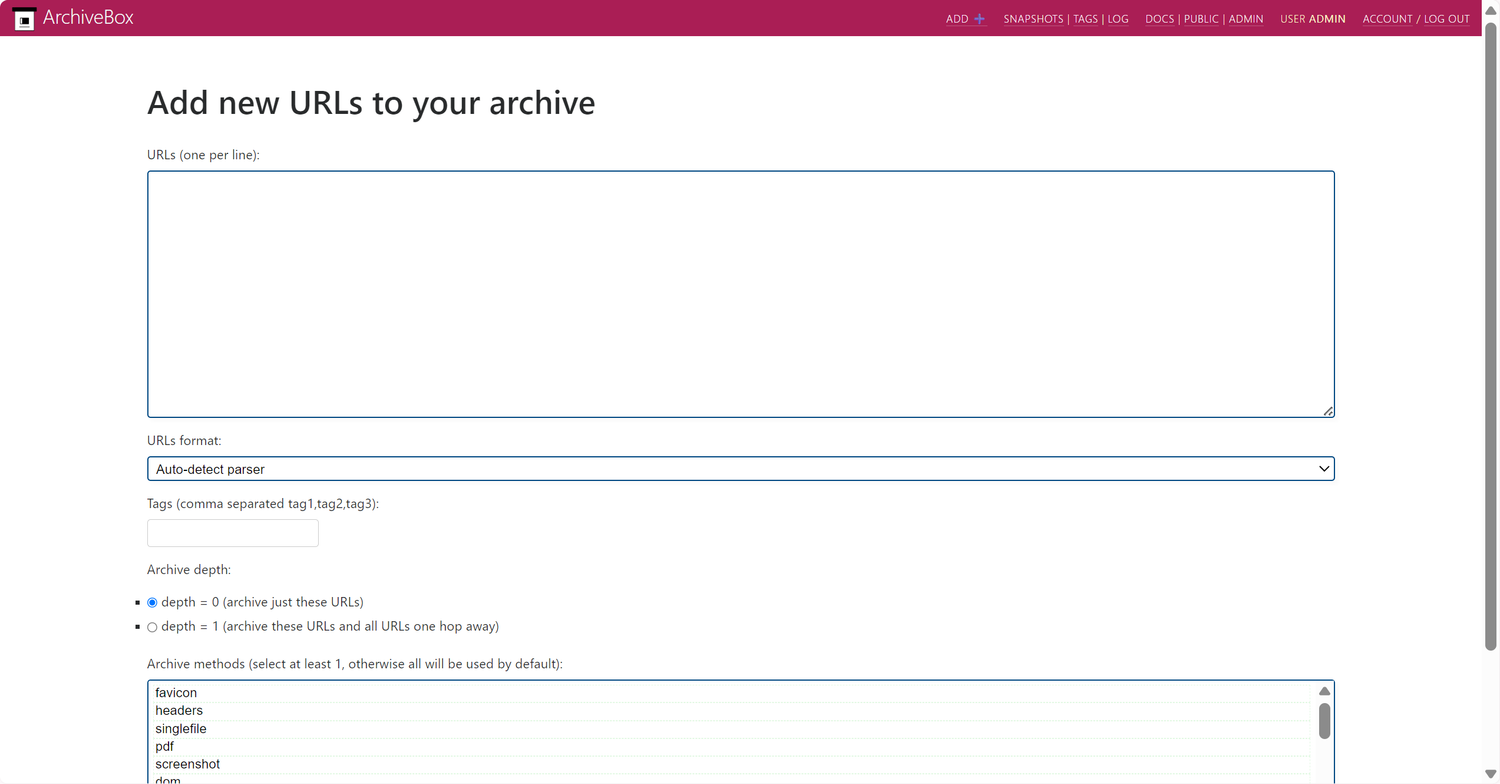This screenshot has width=1500, height=784.
Task: Open the ADMIN link in the navigation
Action: (1246, 19)
